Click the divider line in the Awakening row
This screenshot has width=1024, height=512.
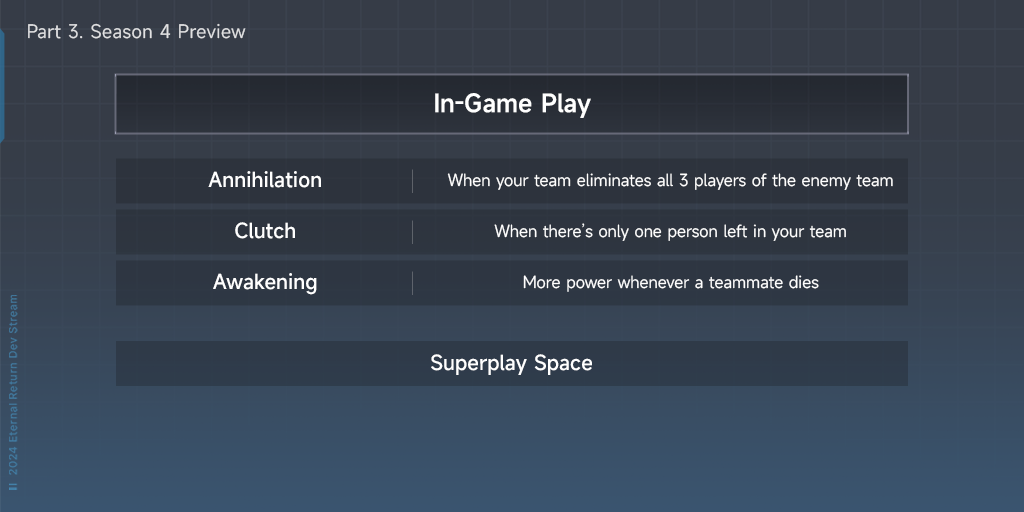412,283
